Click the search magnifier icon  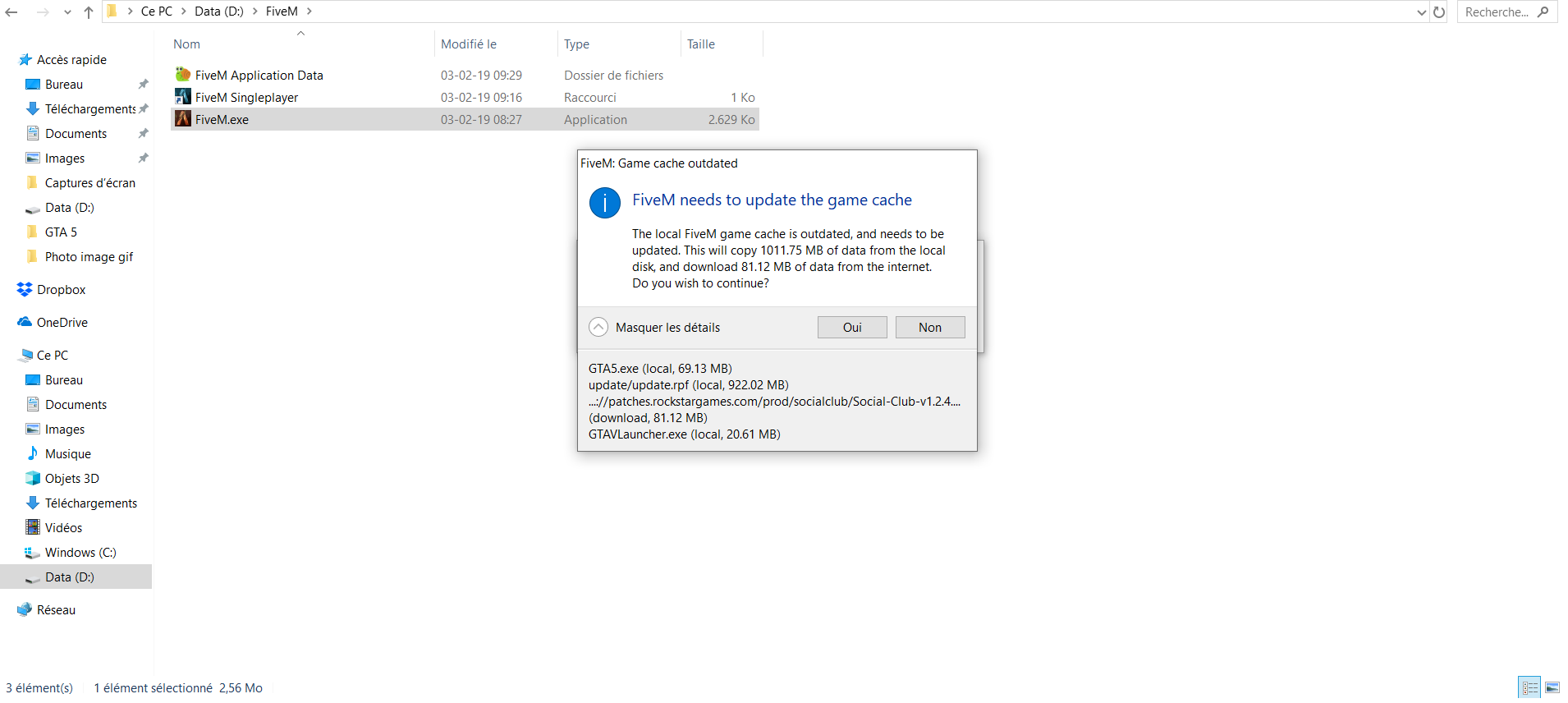1543,12
